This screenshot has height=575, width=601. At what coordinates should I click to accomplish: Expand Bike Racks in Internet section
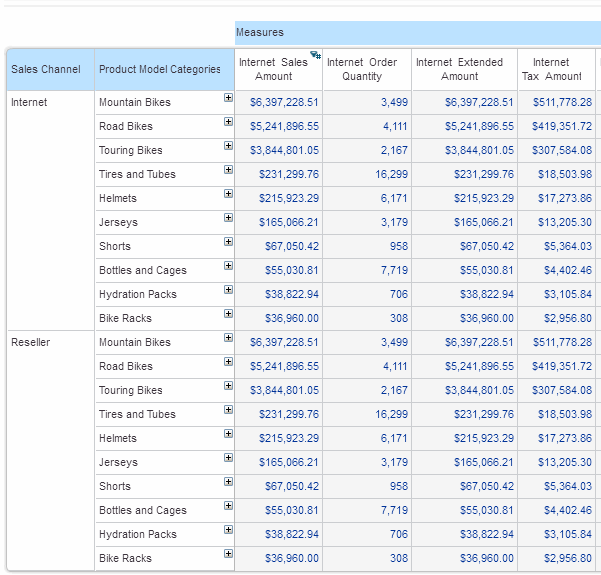[x=228, y=314]
